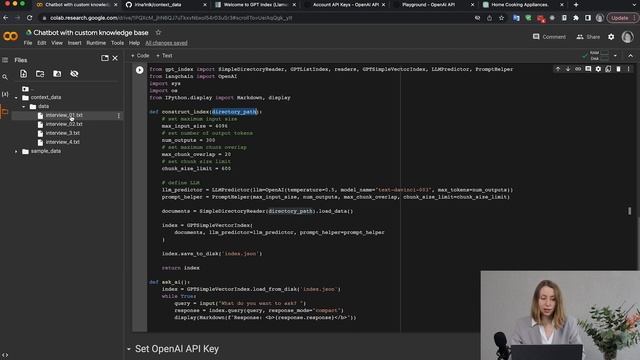Switch to Account API Keys OpenAI tab
Viewport: 640px width, 360px height.
[x=344, y=5]
